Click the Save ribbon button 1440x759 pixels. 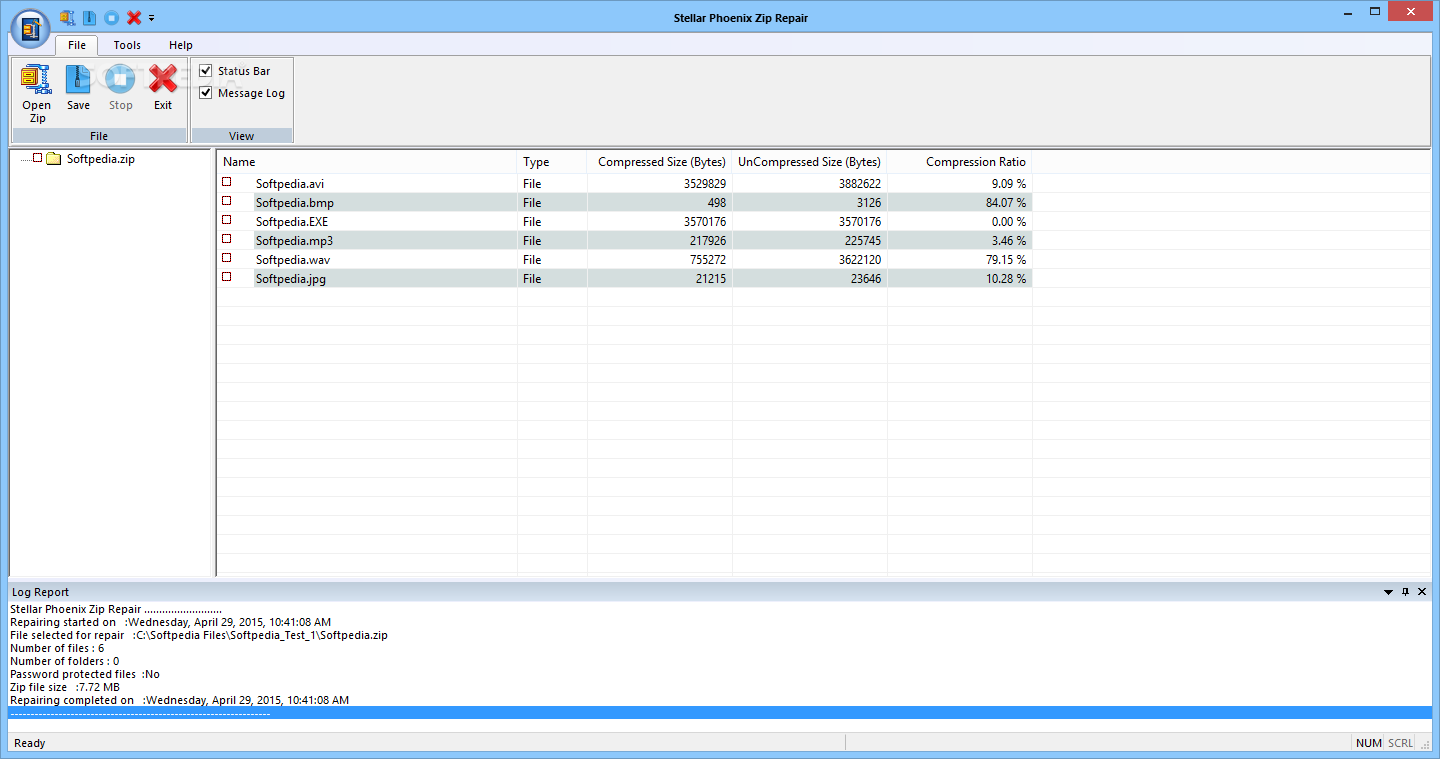78,88
